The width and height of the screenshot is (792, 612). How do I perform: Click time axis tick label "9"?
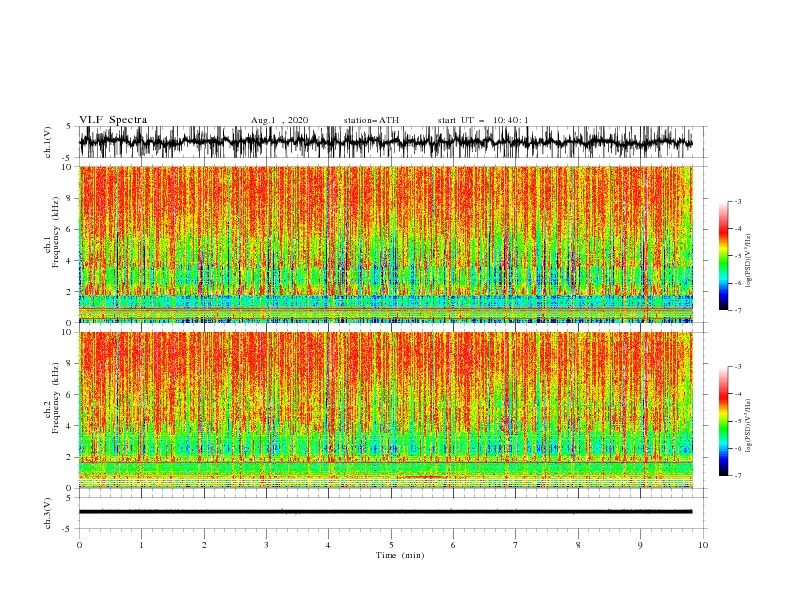click(x=640, y=545)
